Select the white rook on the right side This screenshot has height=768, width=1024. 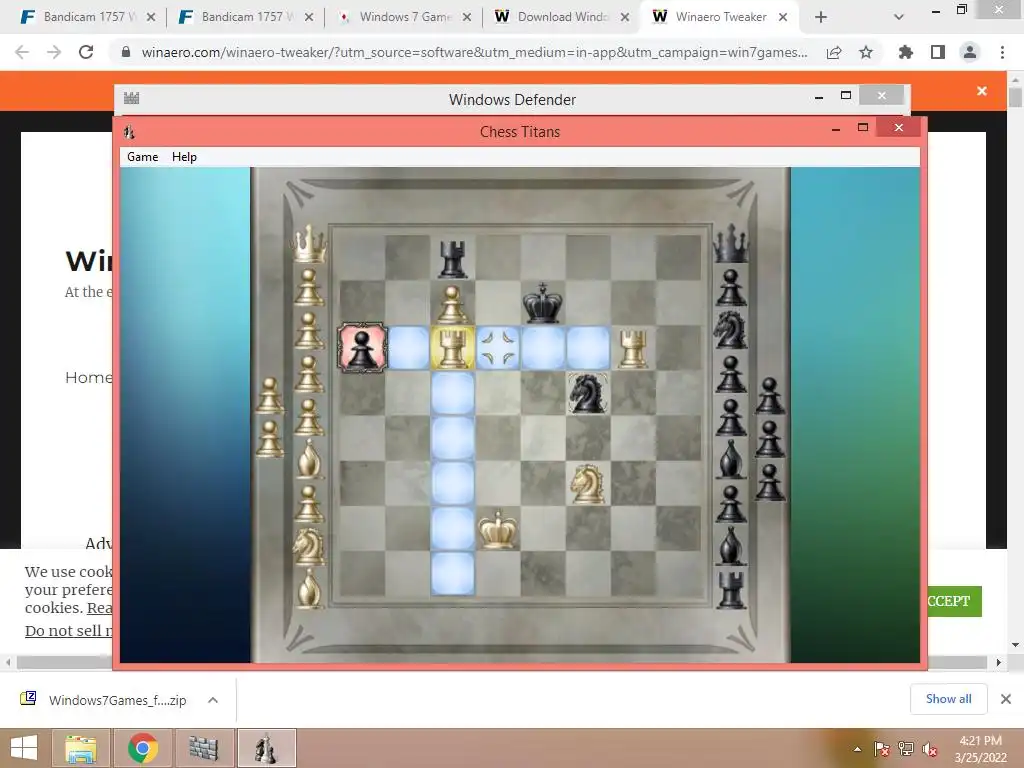(633, 348)
